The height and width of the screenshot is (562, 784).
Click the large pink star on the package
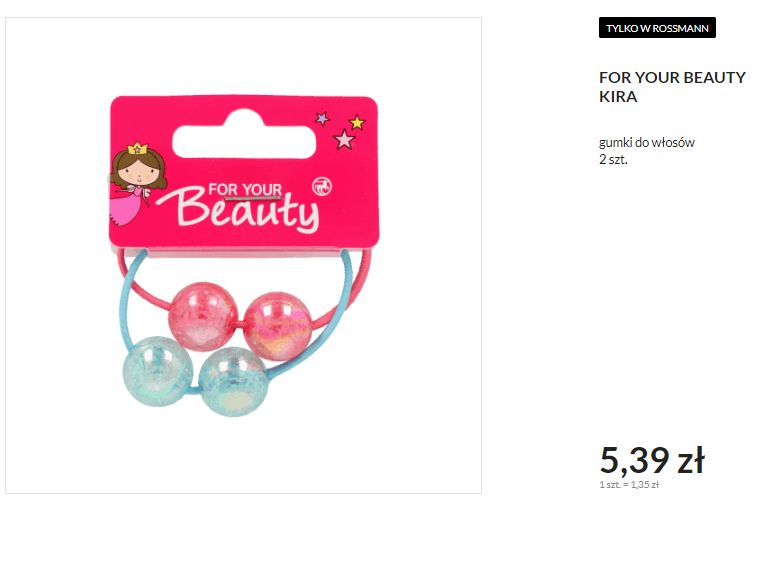coord(344,140)
